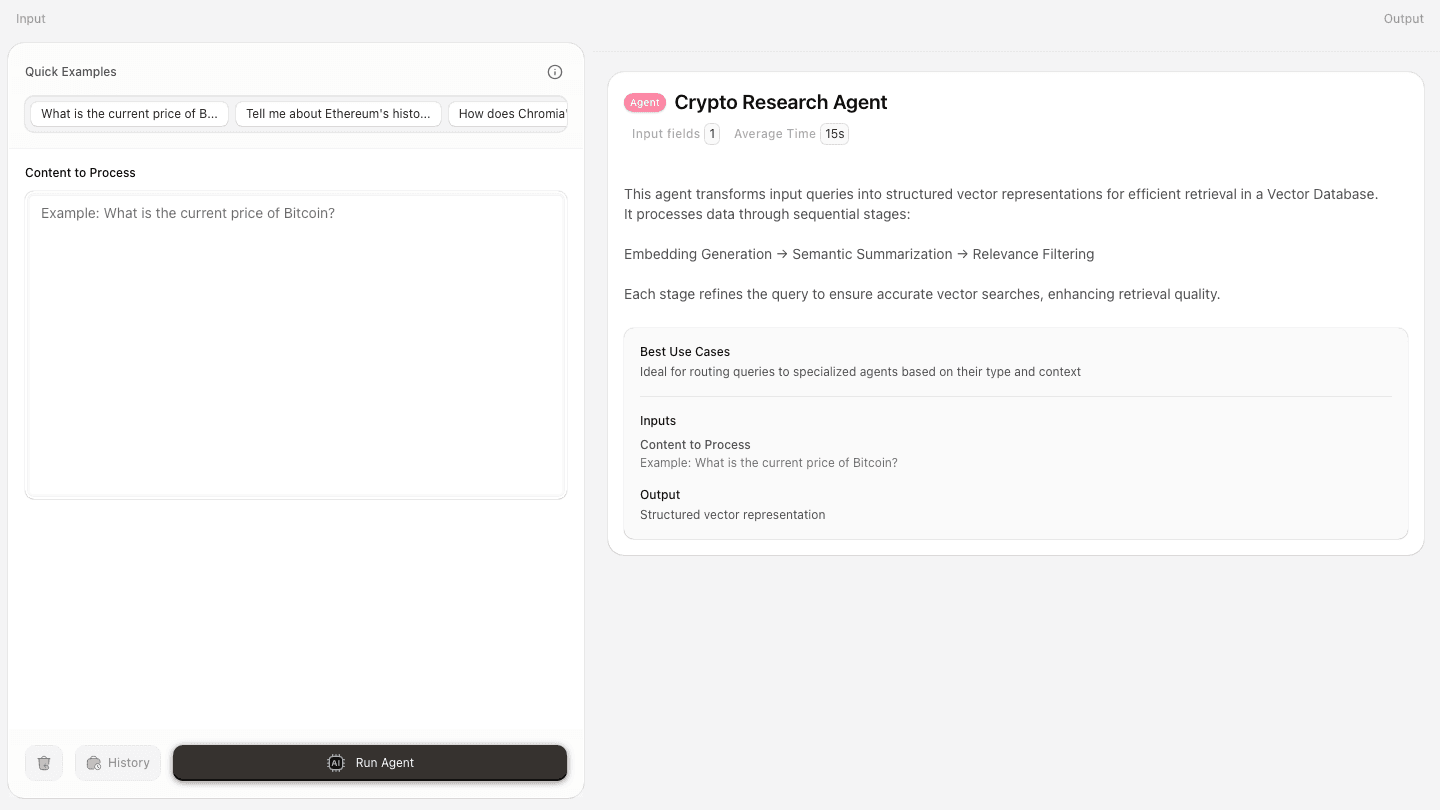Click the pink Agent badge
The height and width of the screenshot is (810, 1440).
pyautogui.click(x=645, y=103)
